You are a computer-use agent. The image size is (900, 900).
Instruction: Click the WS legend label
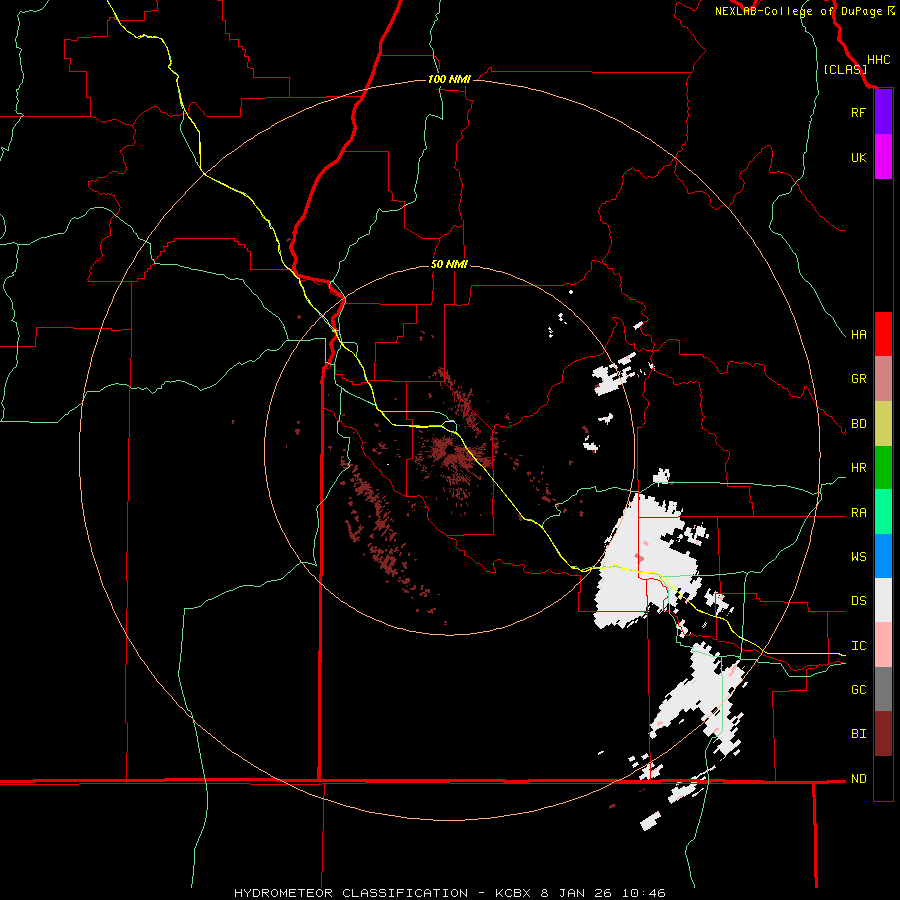(x=859, y=557)
